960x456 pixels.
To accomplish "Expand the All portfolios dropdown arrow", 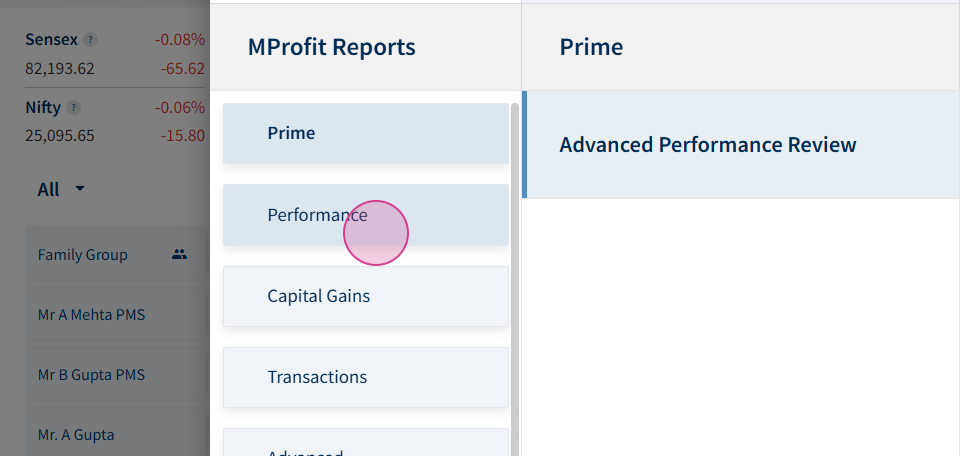I will pyautogui.click(x=80, y=189).
